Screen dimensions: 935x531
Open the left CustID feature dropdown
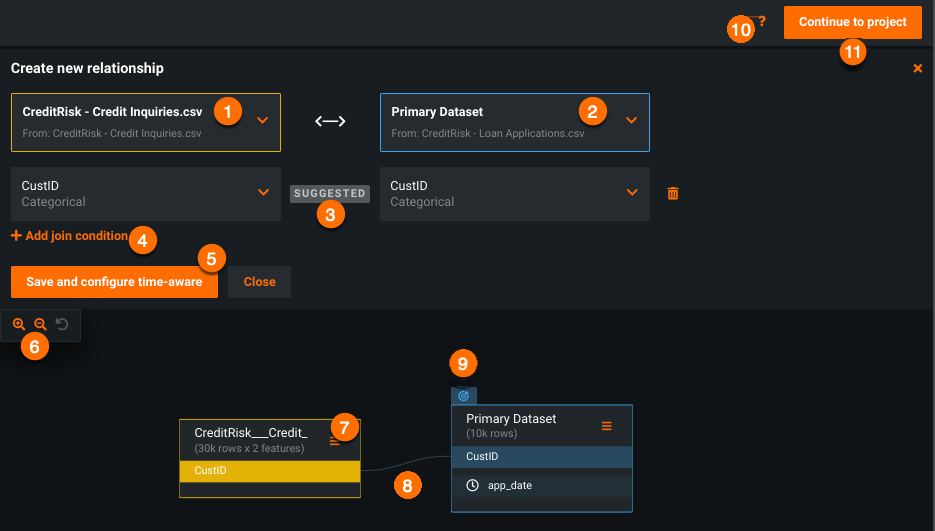click(x=262, y=192)
